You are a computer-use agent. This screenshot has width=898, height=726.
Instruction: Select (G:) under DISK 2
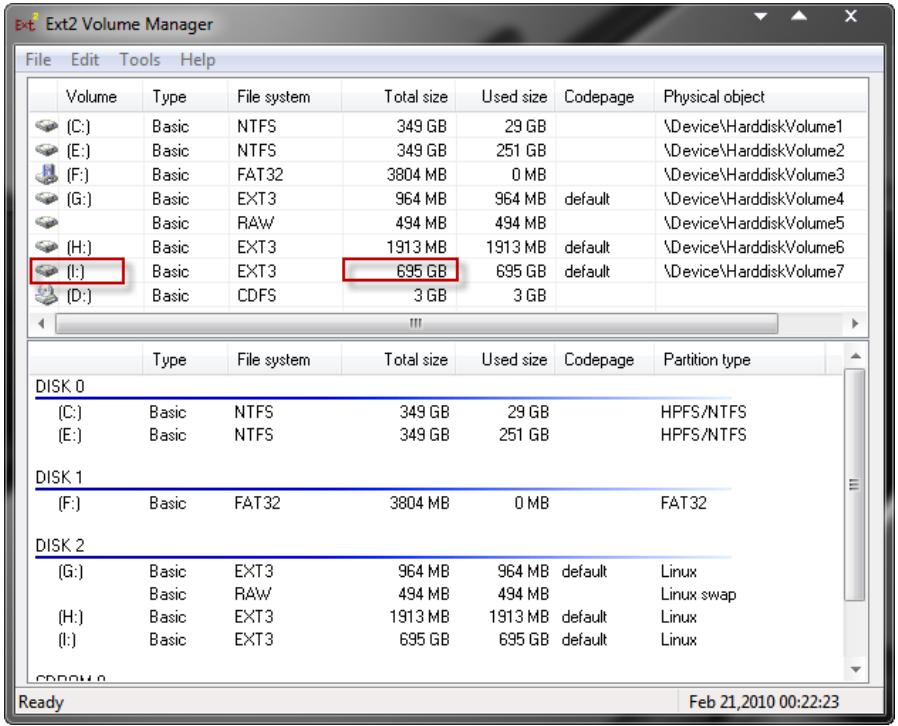coord(70,571)
